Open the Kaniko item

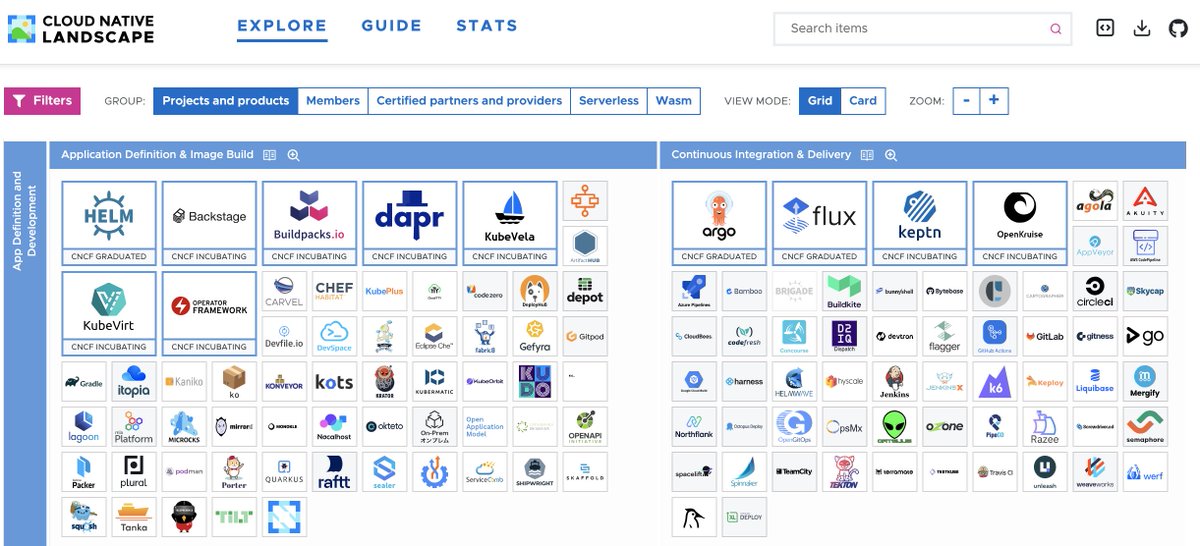(x=184, y=382)
